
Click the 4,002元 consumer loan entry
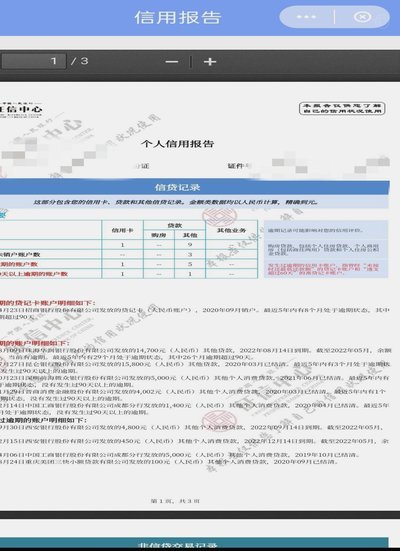coord(194,395)
